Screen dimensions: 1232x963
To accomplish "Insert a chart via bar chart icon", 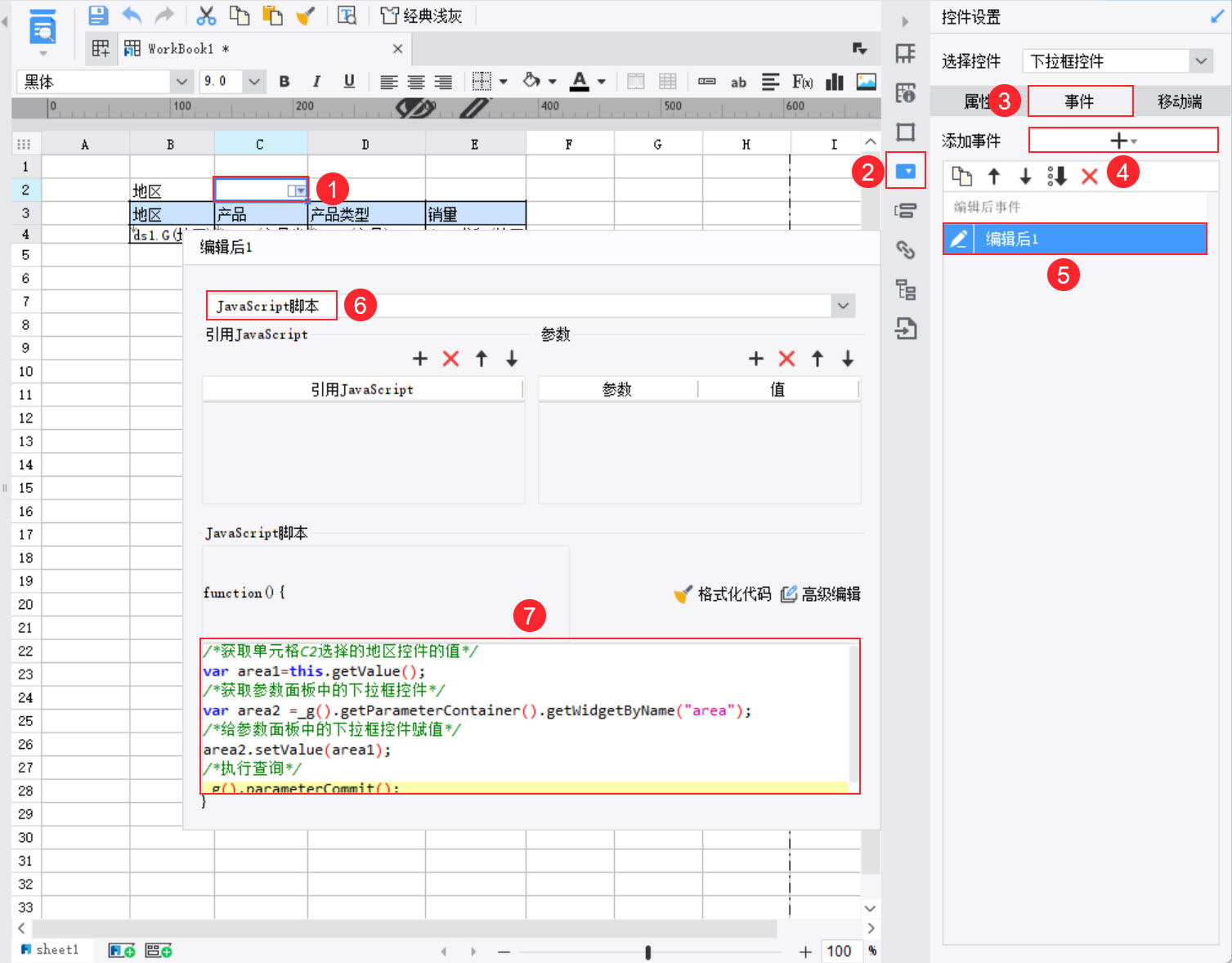I will pyautogui.click(x=835, y=82).
